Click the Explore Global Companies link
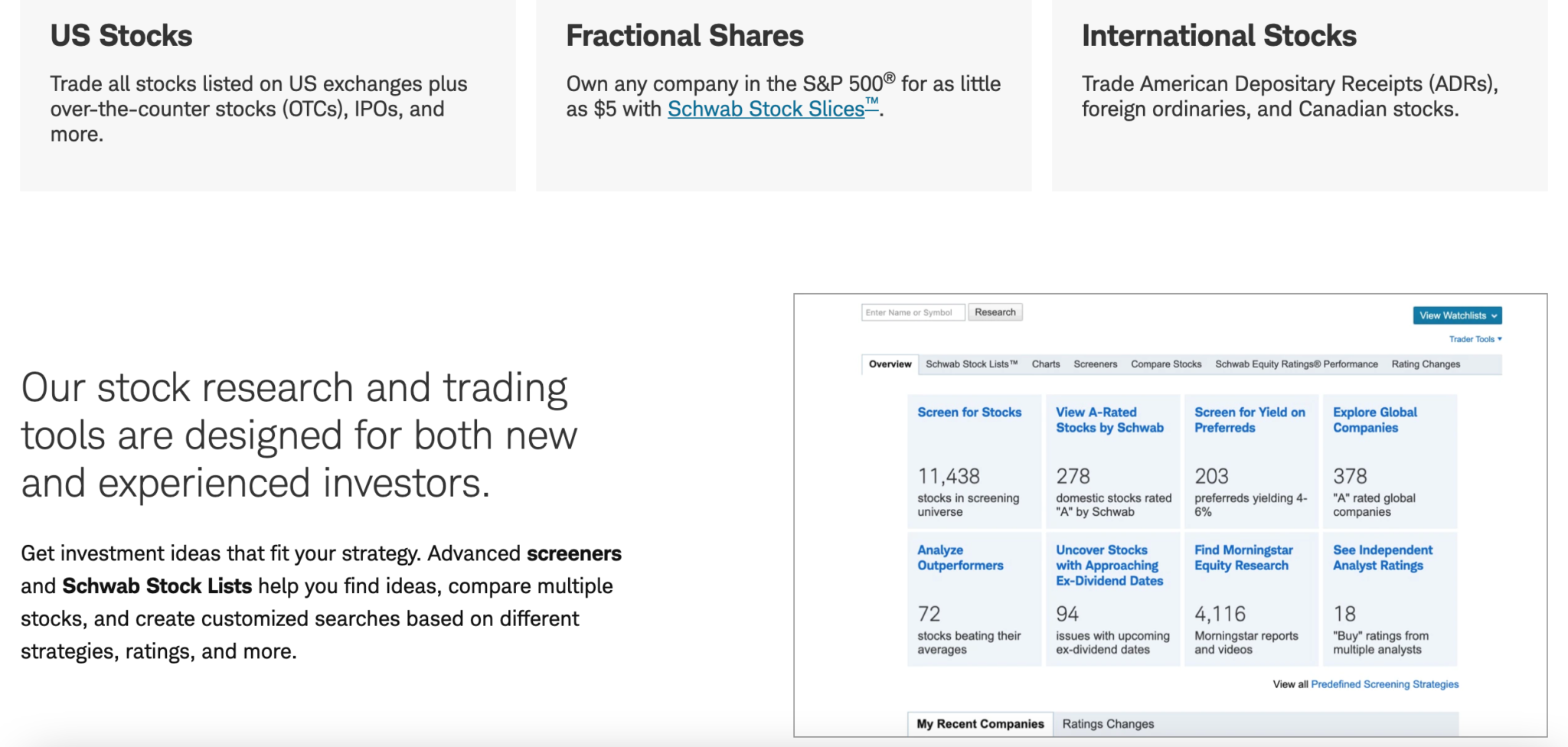The width and height of the screenshot is (1568, 747). (x=1375, y=420)
